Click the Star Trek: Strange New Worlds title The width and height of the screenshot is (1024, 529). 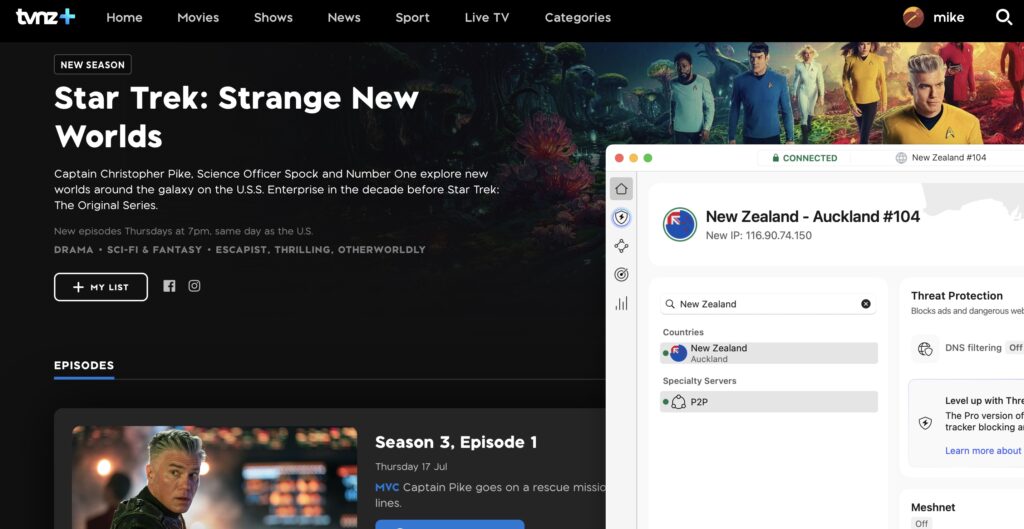point(236,117)
